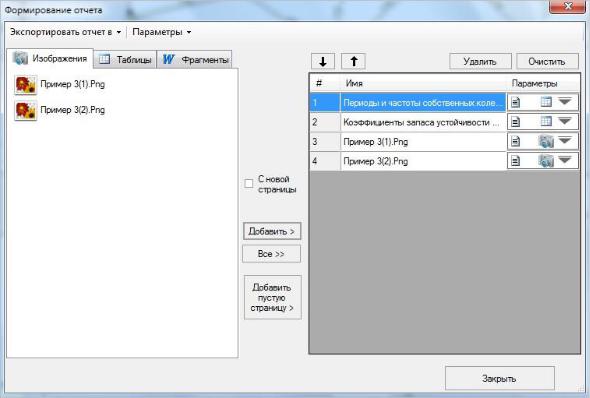Click row number 4 cell
This screenshot has height=398, width=590.
[325, 161]
